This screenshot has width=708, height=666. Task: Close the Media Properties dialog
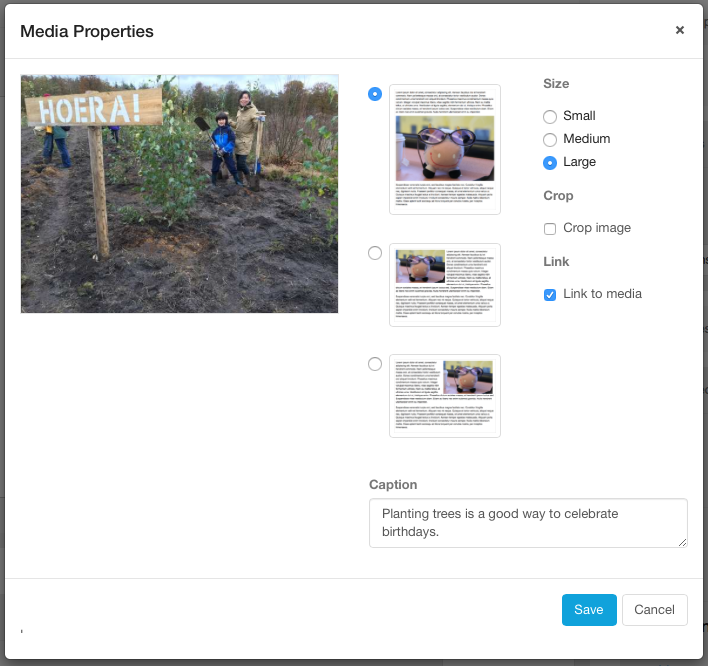coord(680,30)
